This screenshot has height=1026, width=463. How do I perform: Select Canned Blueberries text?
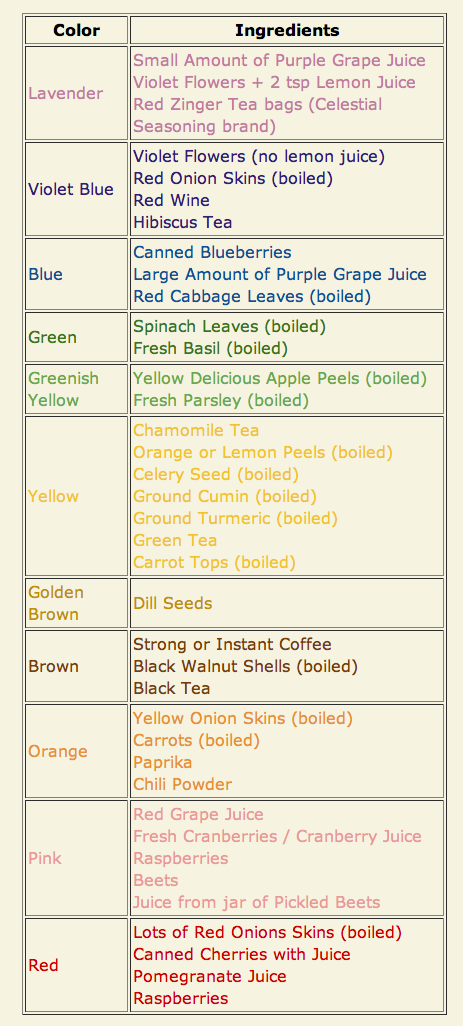pyautogui.click(x=213, y=252)
